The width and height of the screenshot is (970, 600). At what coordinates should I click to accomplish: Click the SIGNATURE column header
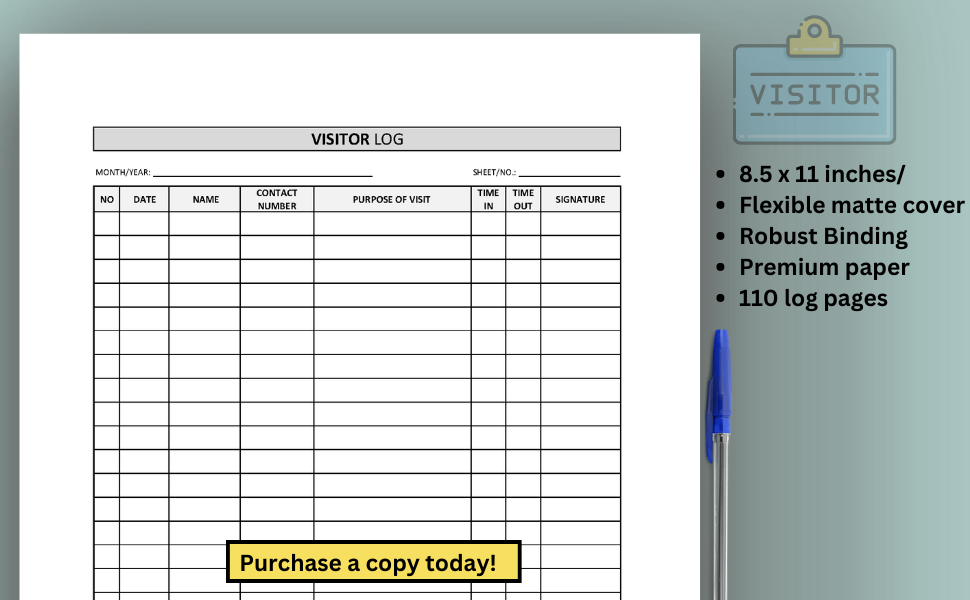pos(580,199)
